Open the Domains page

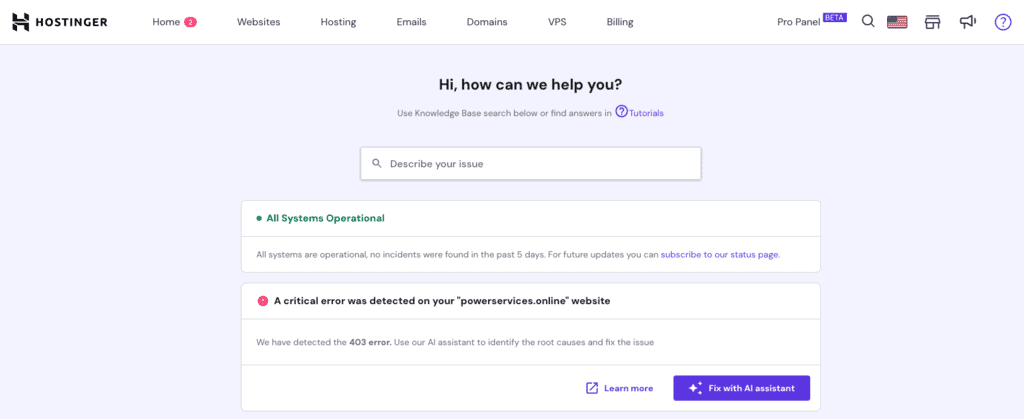click(487, 22)
